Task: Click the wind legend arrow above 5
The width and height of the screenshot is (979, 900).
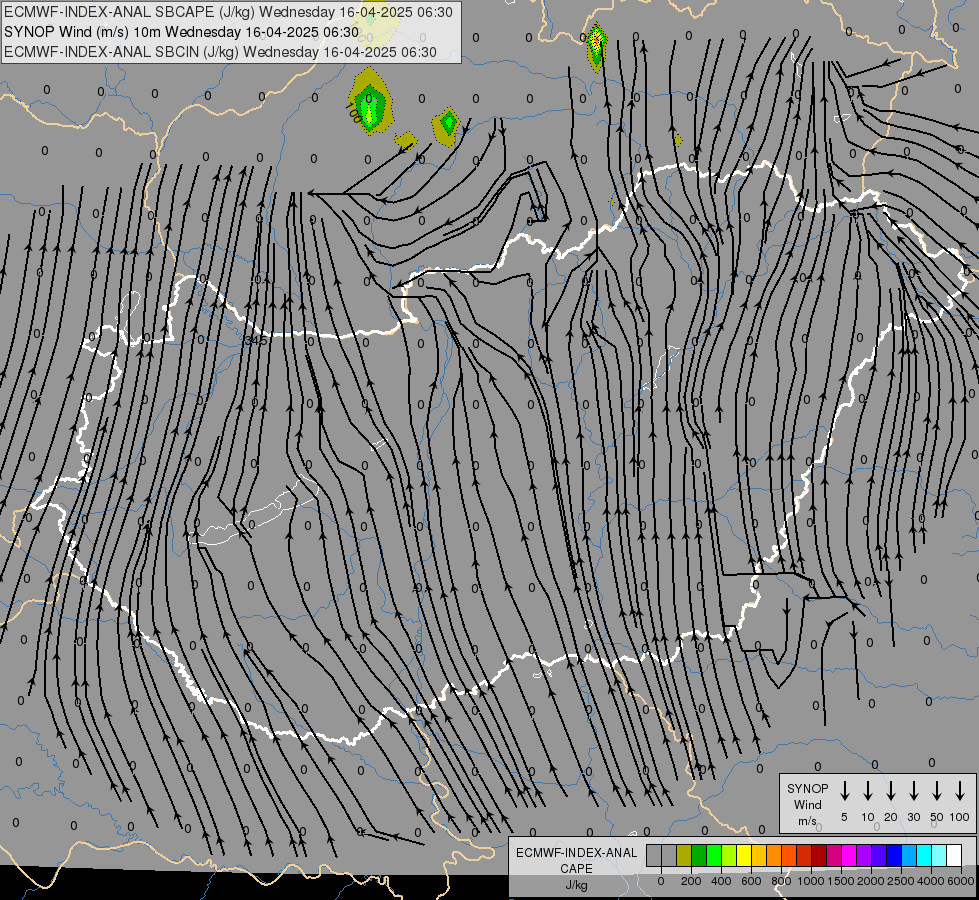Action: pos(844,791)
